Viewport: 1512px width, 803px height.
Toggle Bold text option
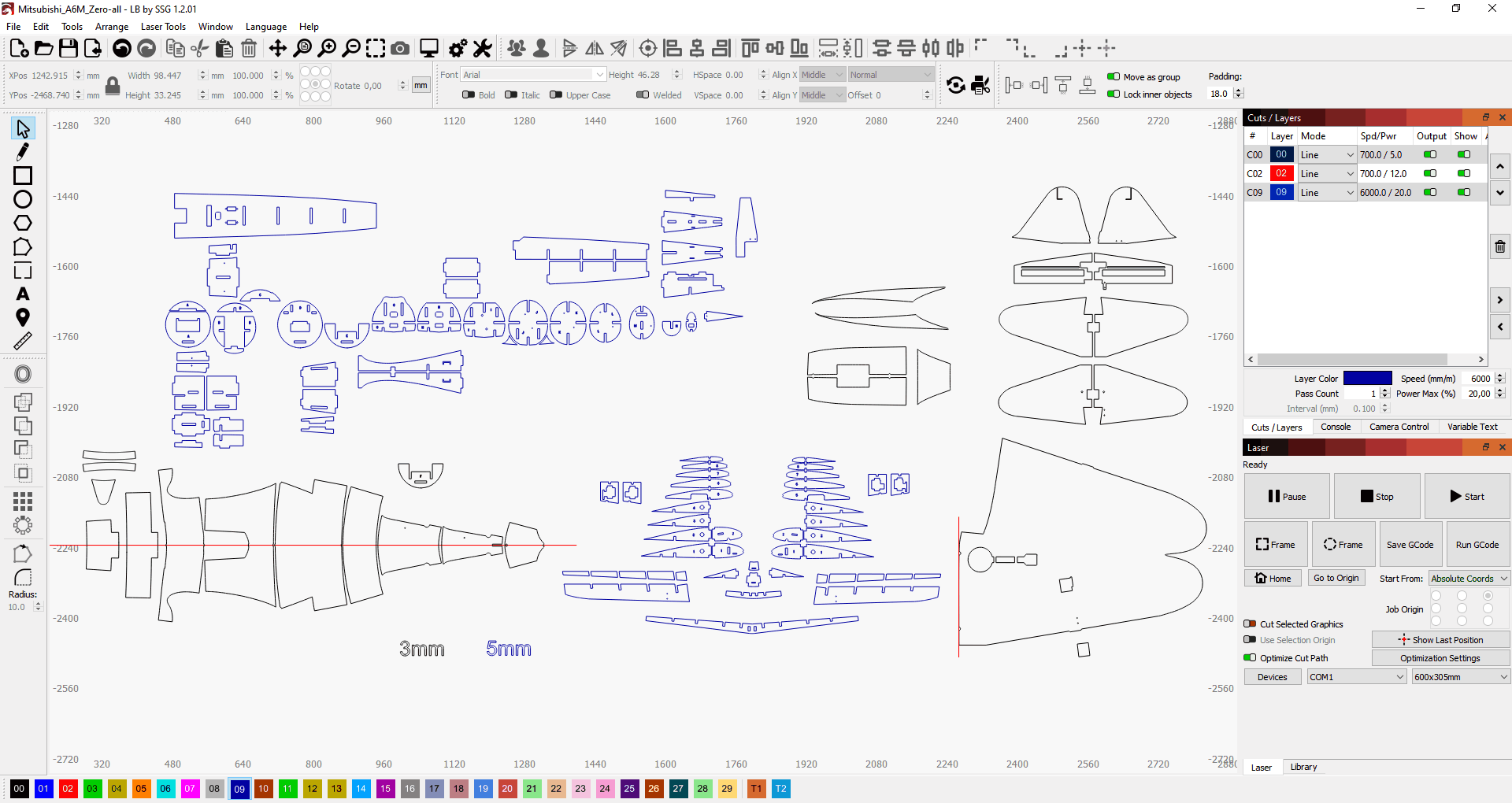[469, 95]
